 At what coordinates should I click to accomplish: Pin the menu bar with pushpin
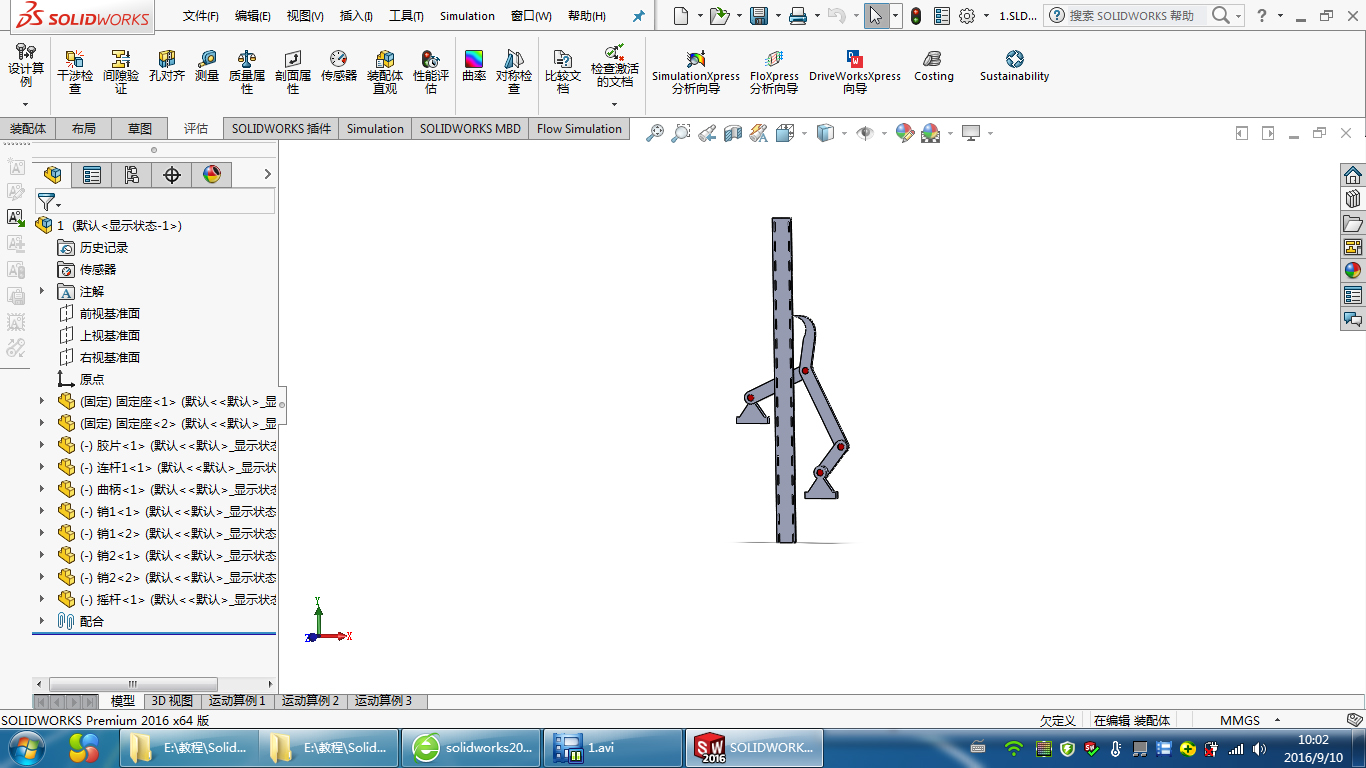(x=638, y=16)
